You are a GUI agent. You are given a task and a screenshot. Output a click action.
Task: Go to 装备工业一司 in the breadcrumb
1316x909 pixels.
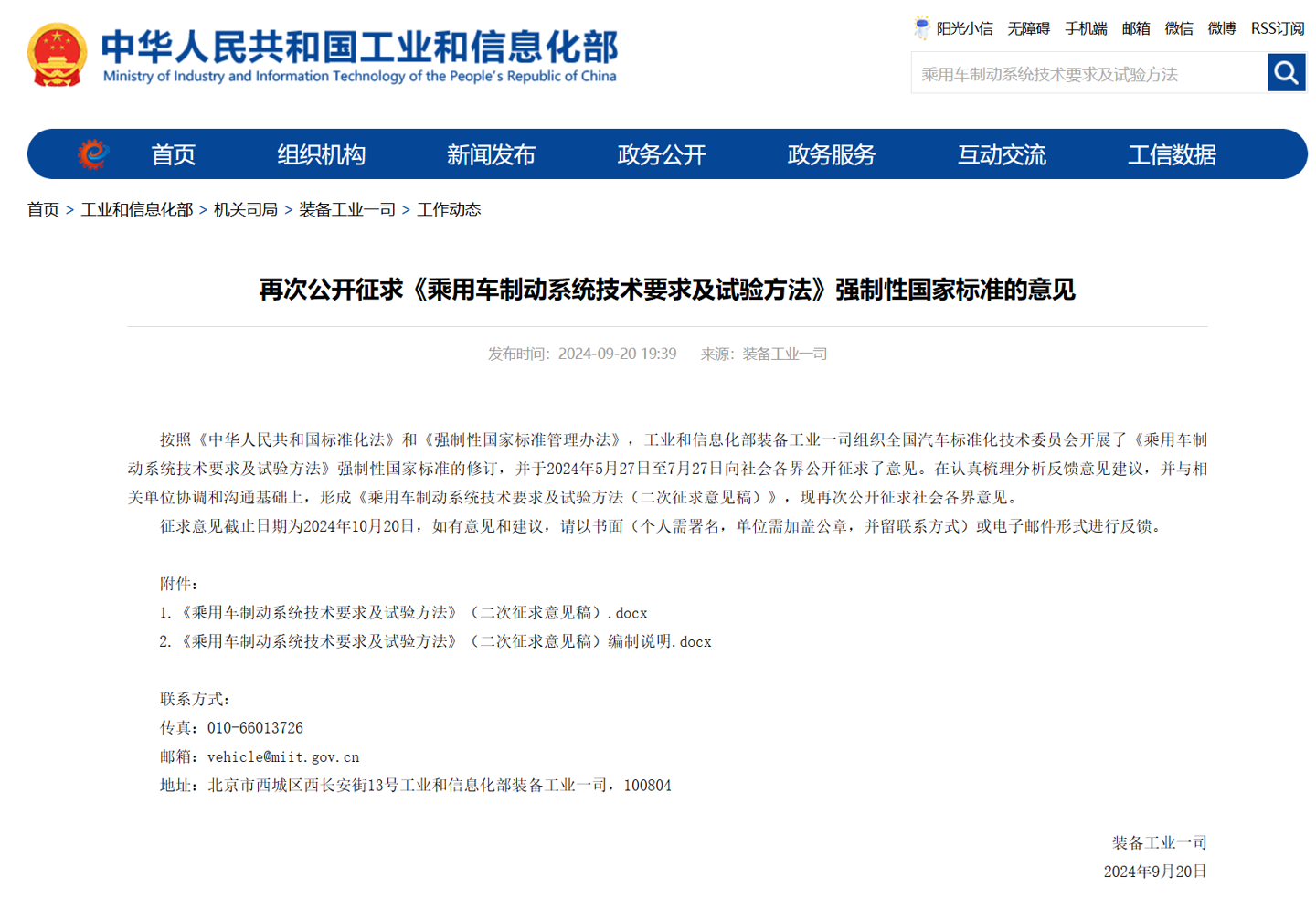(347, 209)
